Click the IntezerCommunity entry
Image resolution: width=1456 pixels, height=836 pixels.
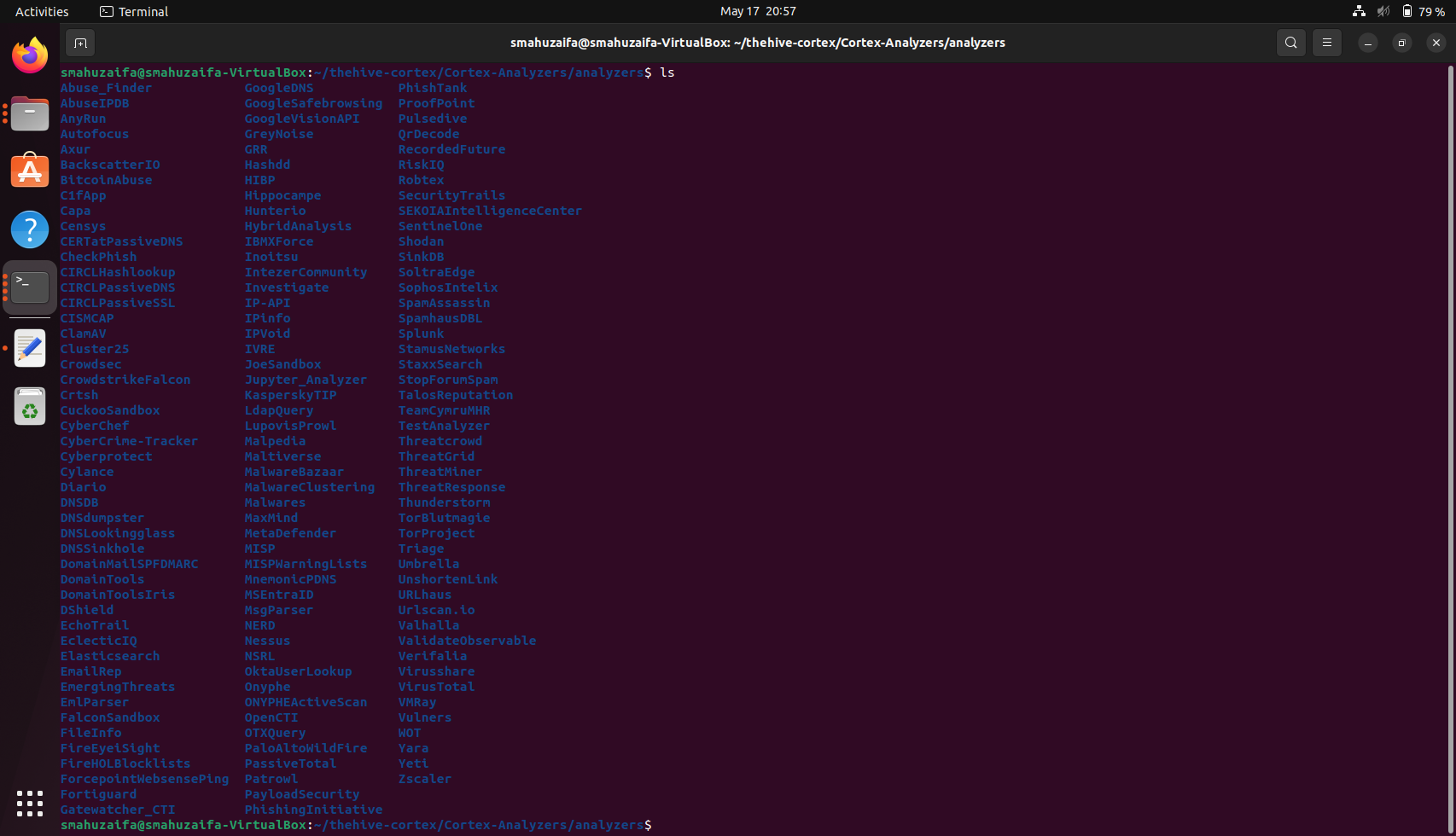(306, 272)
